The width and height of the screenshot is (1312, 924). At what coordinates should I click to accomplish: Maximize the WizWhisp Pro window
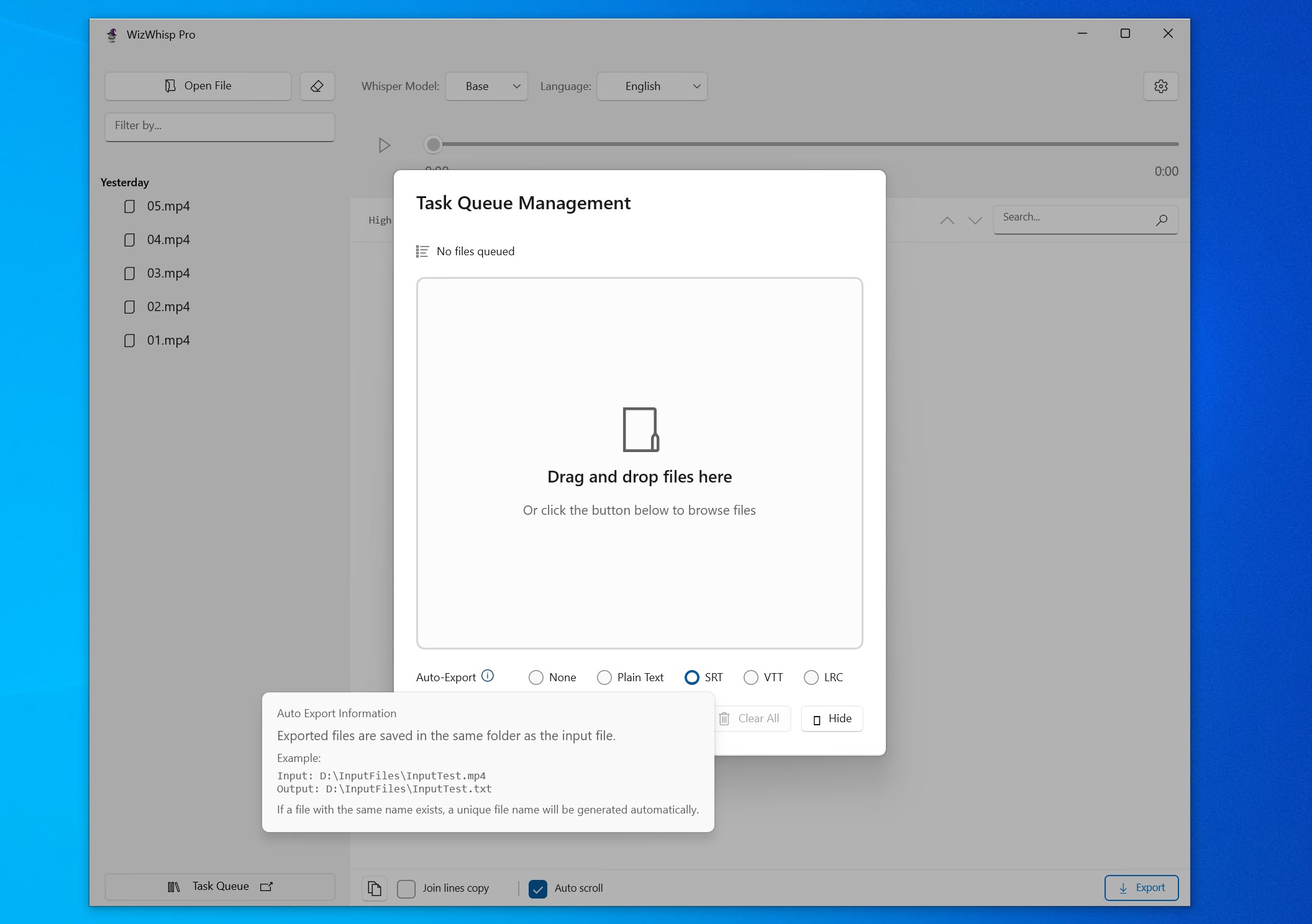[x=1125, y=34]
